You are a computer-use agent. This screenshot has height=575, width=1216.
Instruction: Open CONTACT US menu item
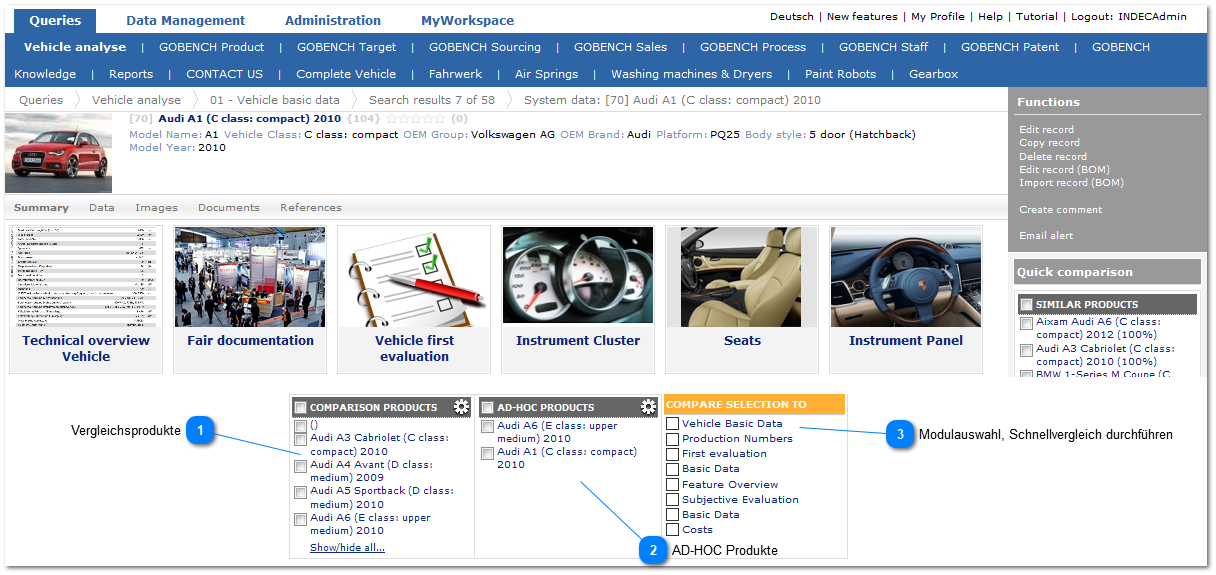coord(225,74)
